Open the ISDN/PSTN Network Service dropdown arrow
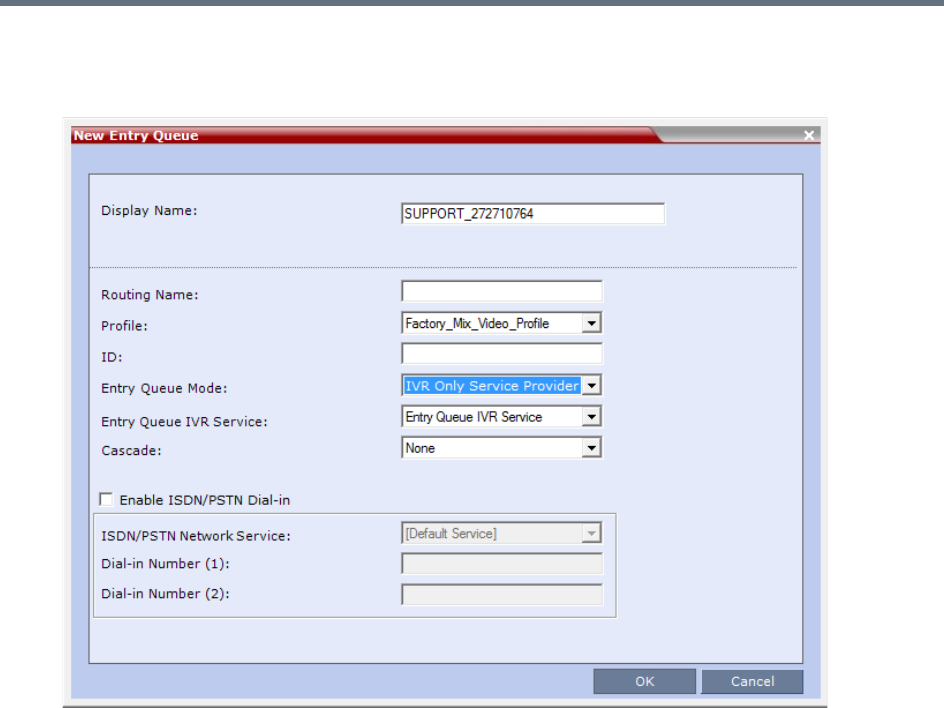 tap(592, 533)
